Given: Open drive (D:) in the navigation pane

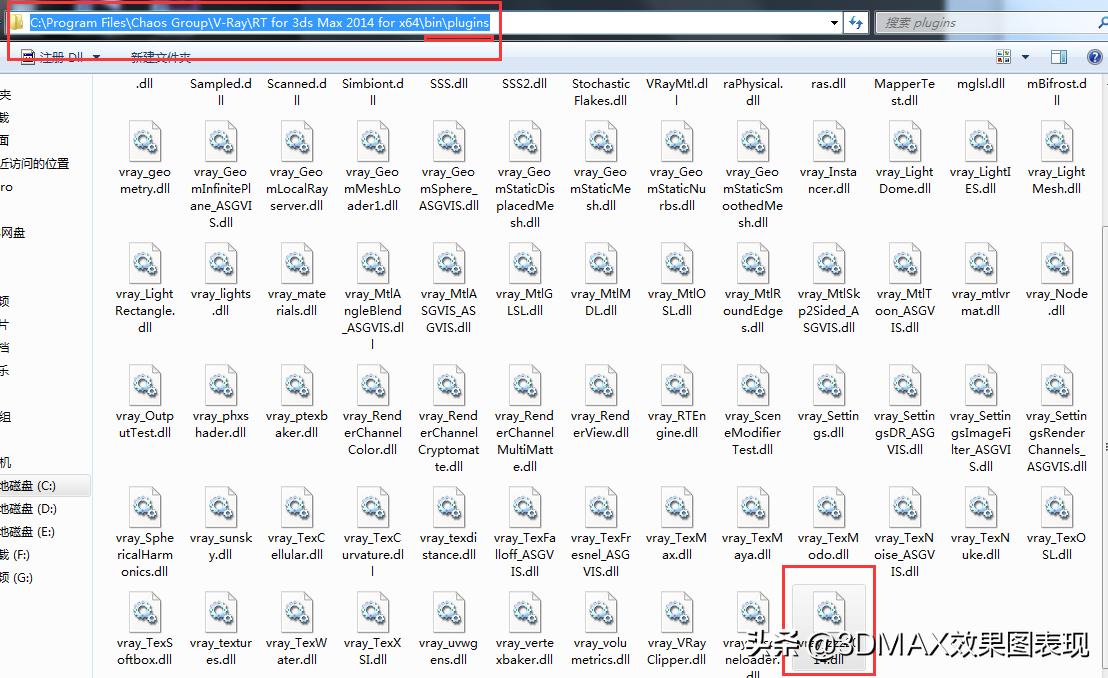Looking at the screenshot, I should pos(30,509).
